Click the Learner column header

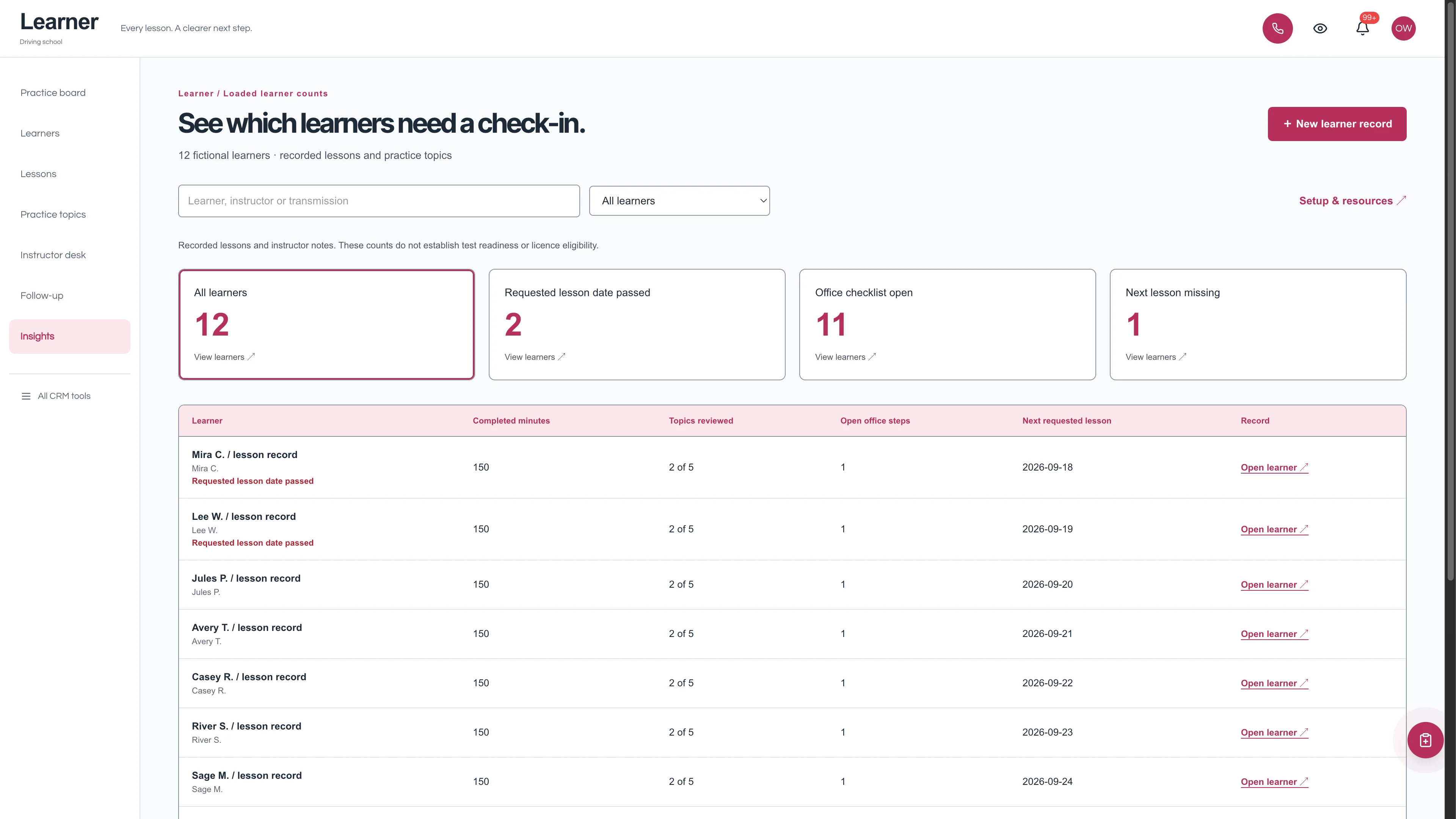point(207,420)
